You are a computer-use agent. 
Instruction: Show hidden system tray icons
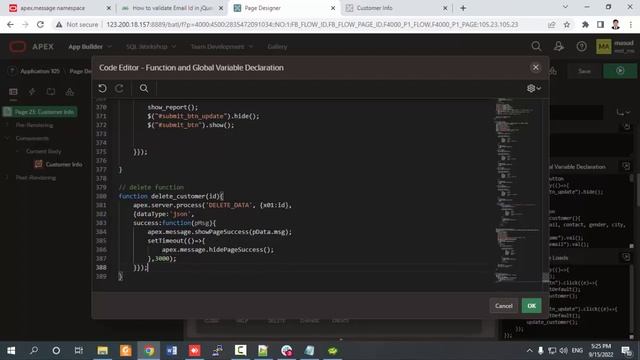pos(529,350)
